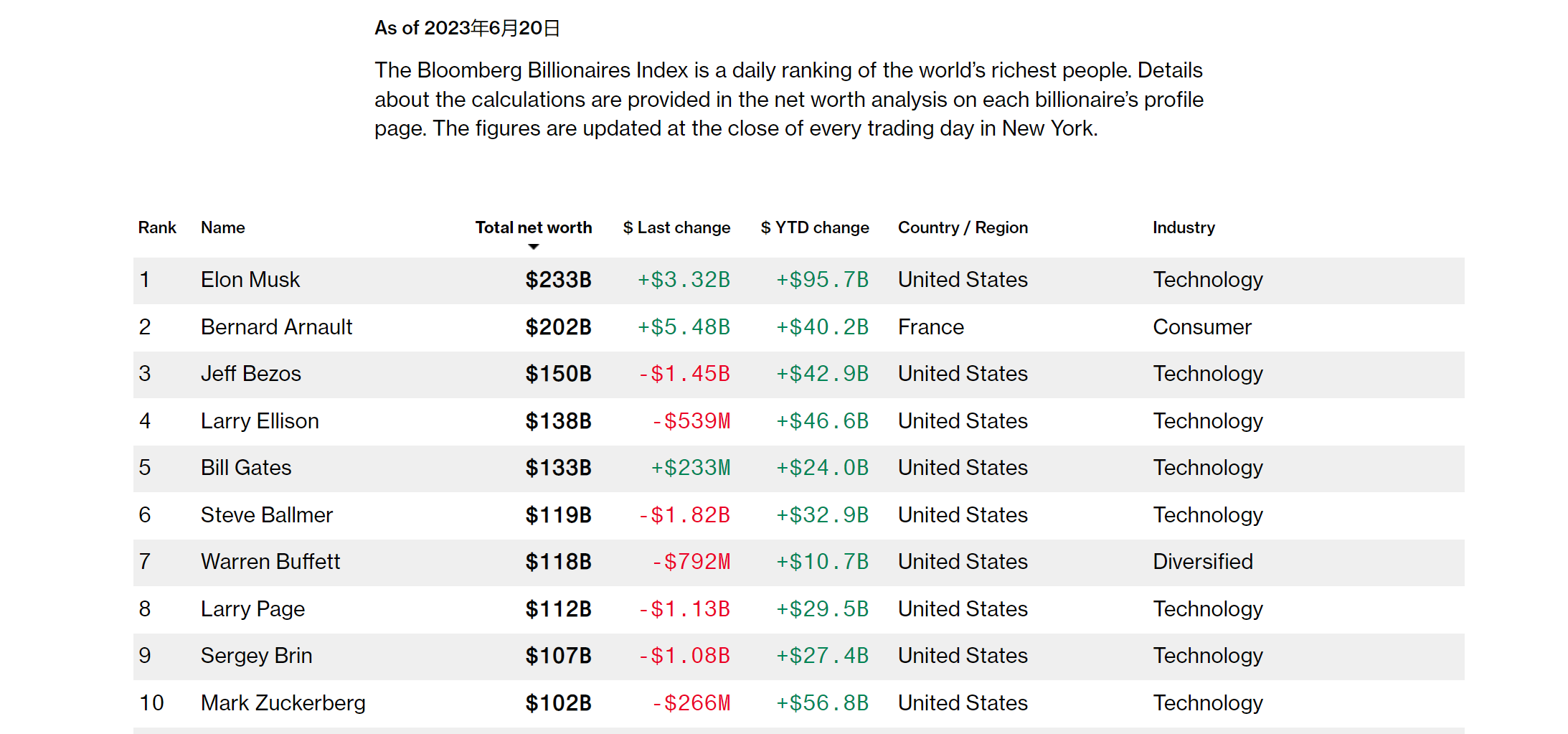Go to Steve Ballmer's profile
1568x734 pixels.
pos(266,515)
